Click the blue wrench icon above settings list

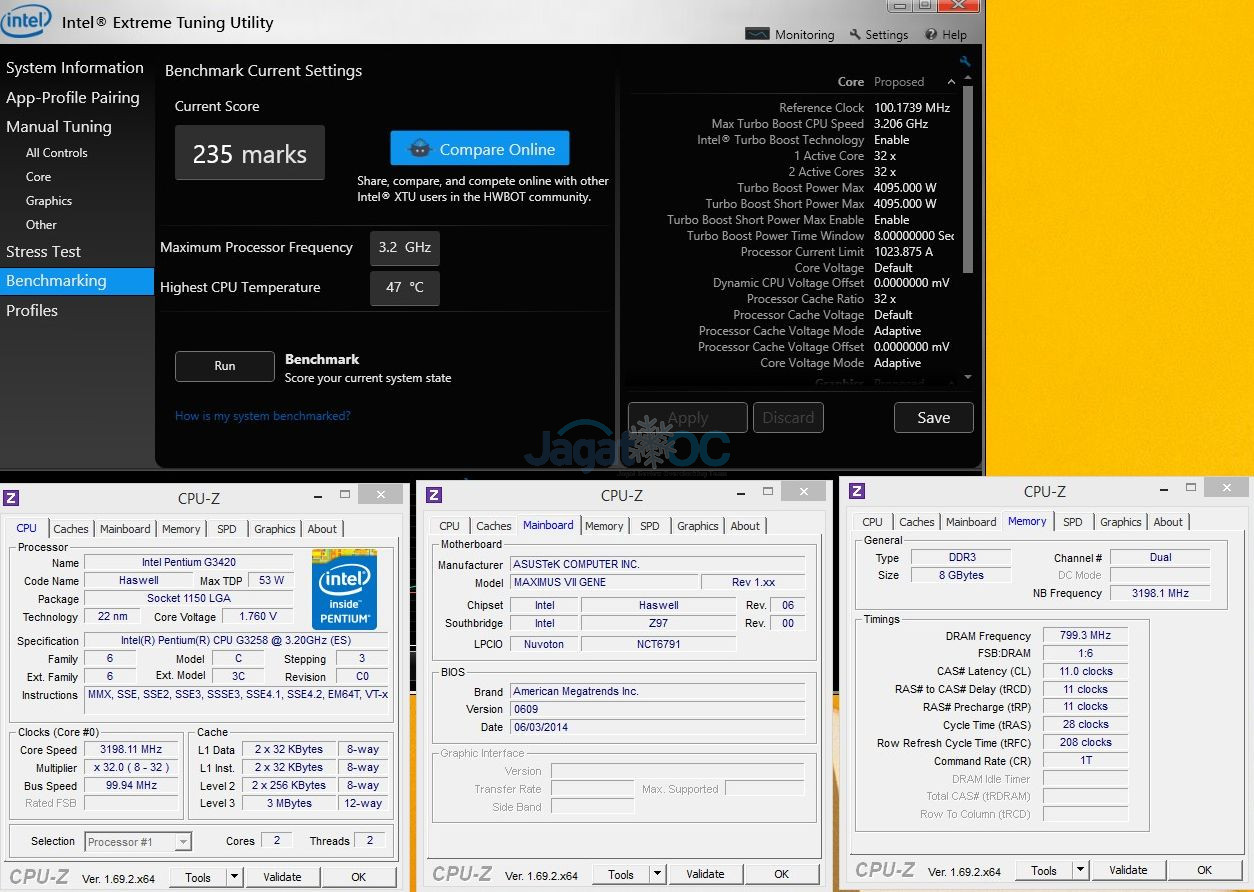[965, 62]
